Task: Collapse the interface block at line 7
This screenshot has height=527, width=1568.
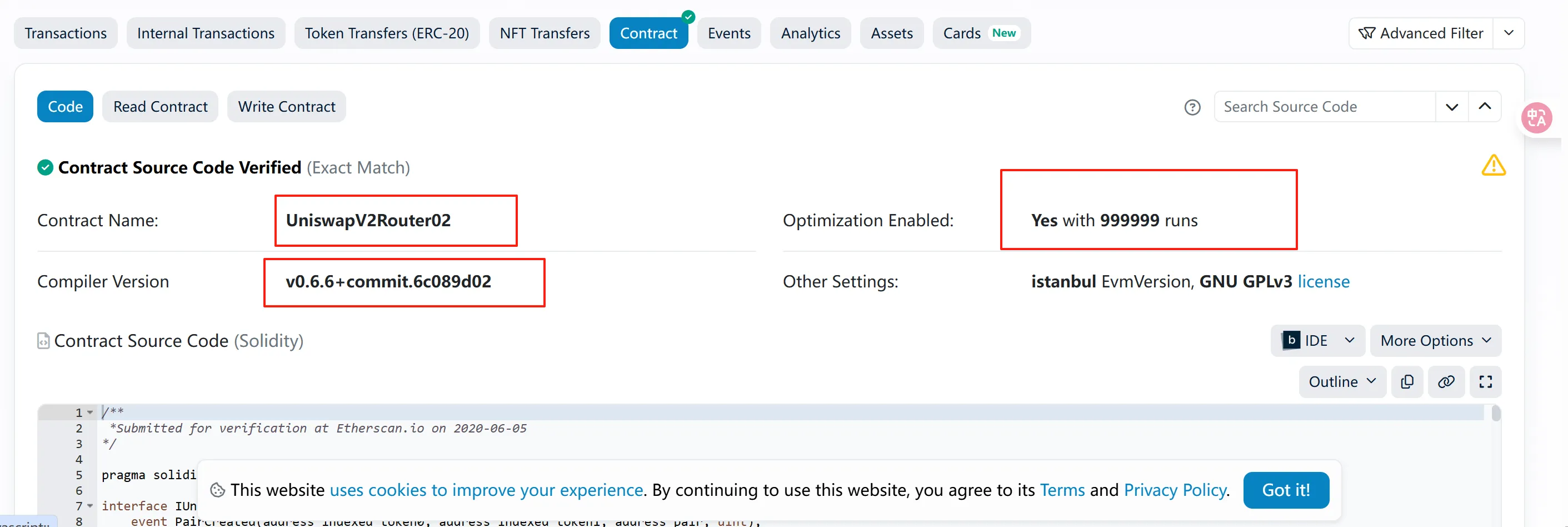Action: pos(90,506)
